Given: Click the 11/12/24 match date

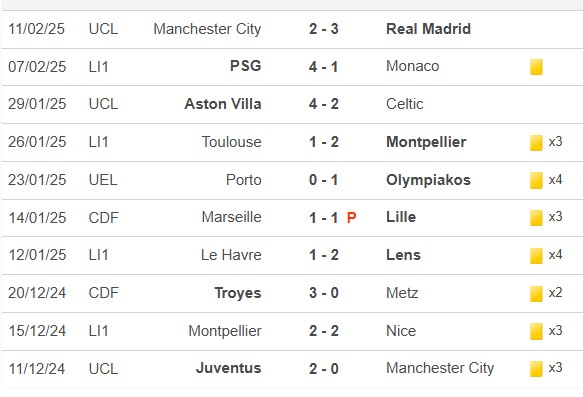Looking at the screenshot, I should coord(36,369).
